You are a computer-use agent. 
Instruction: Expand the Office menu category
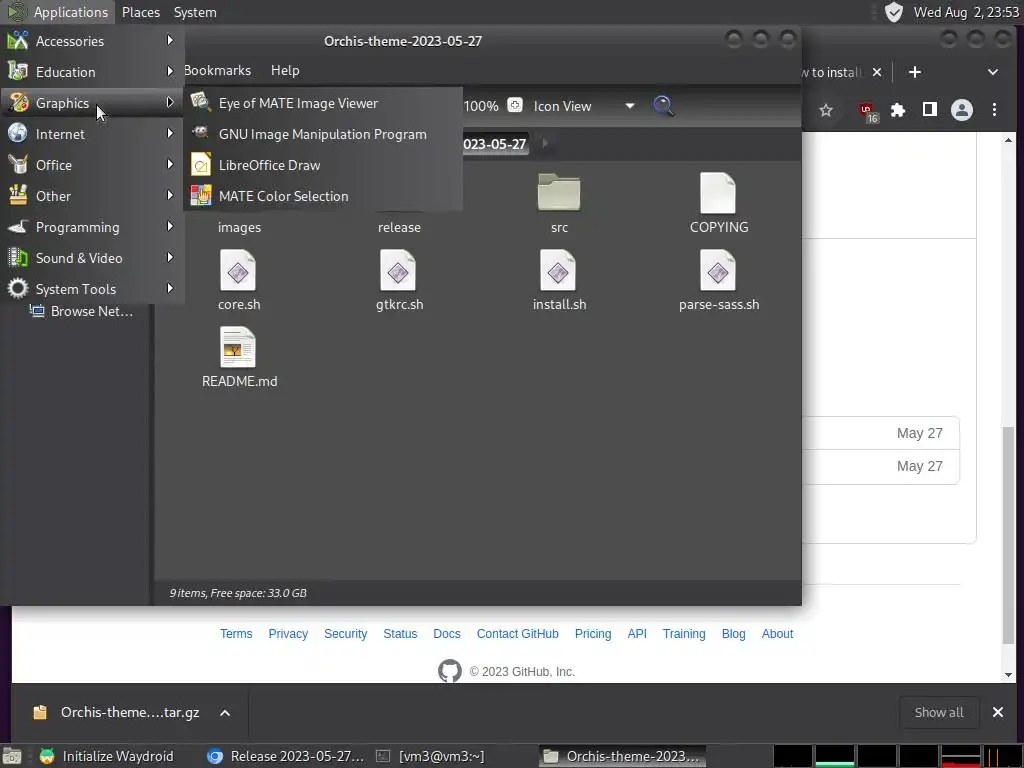tap(91, 165)
